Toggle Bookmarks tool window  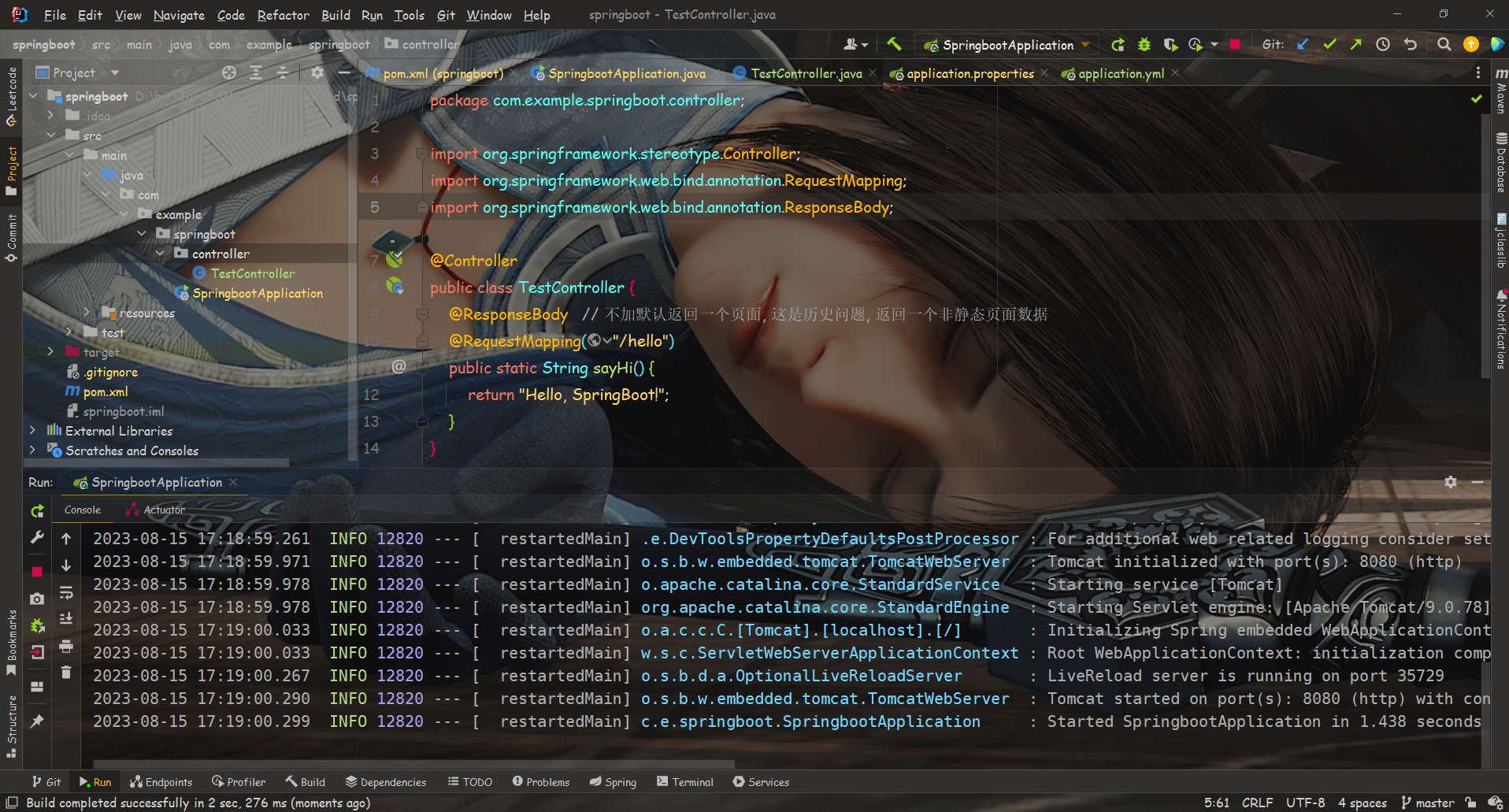pyautogui.click(x=11, y=643)
